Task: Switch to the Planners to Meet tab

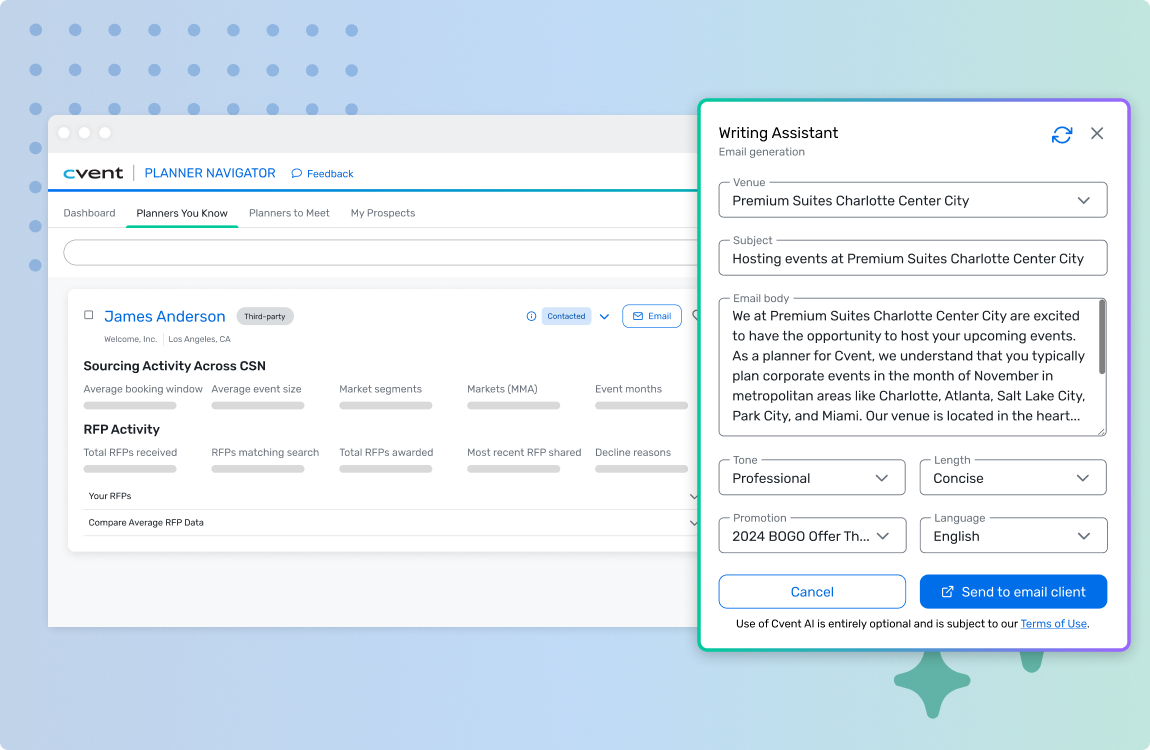Action: pos(289,213)
